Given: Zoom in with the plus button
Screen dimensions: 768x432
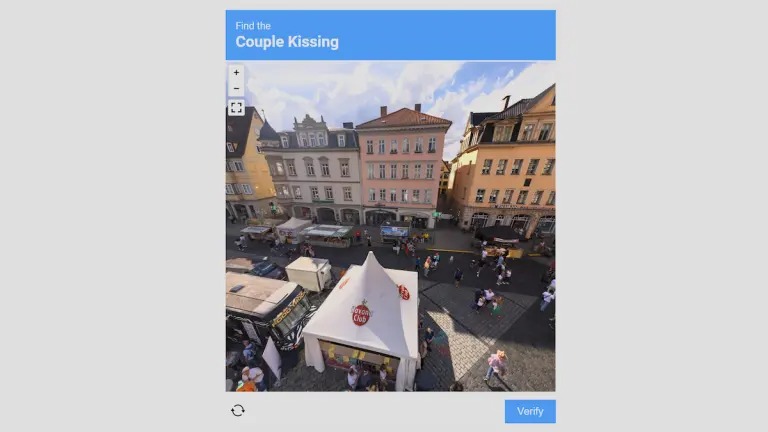Looking at the screenshot, I should coord(236,72).
